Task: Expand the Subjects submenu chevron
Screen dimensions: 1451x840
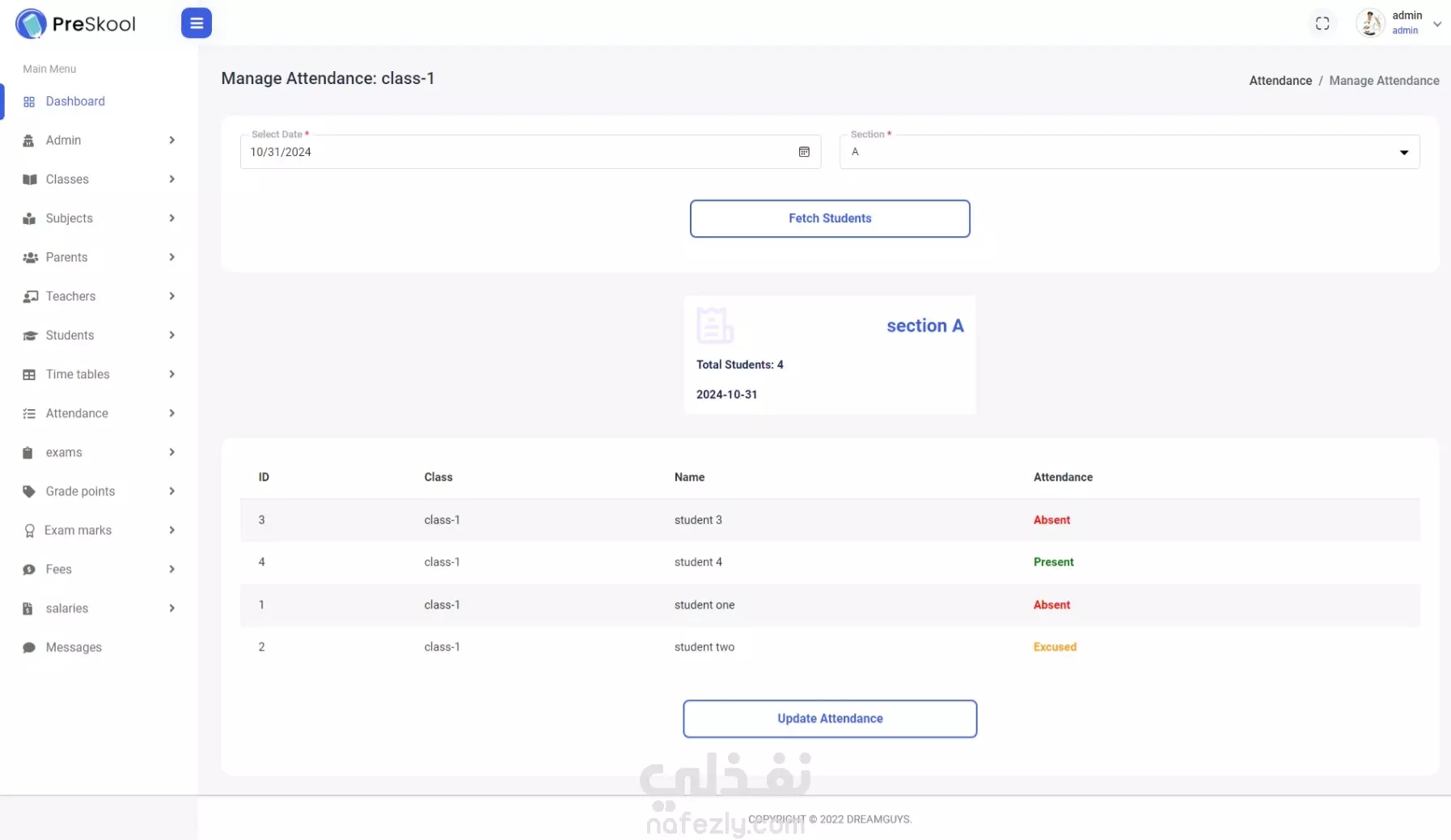Action: point(171,218)
